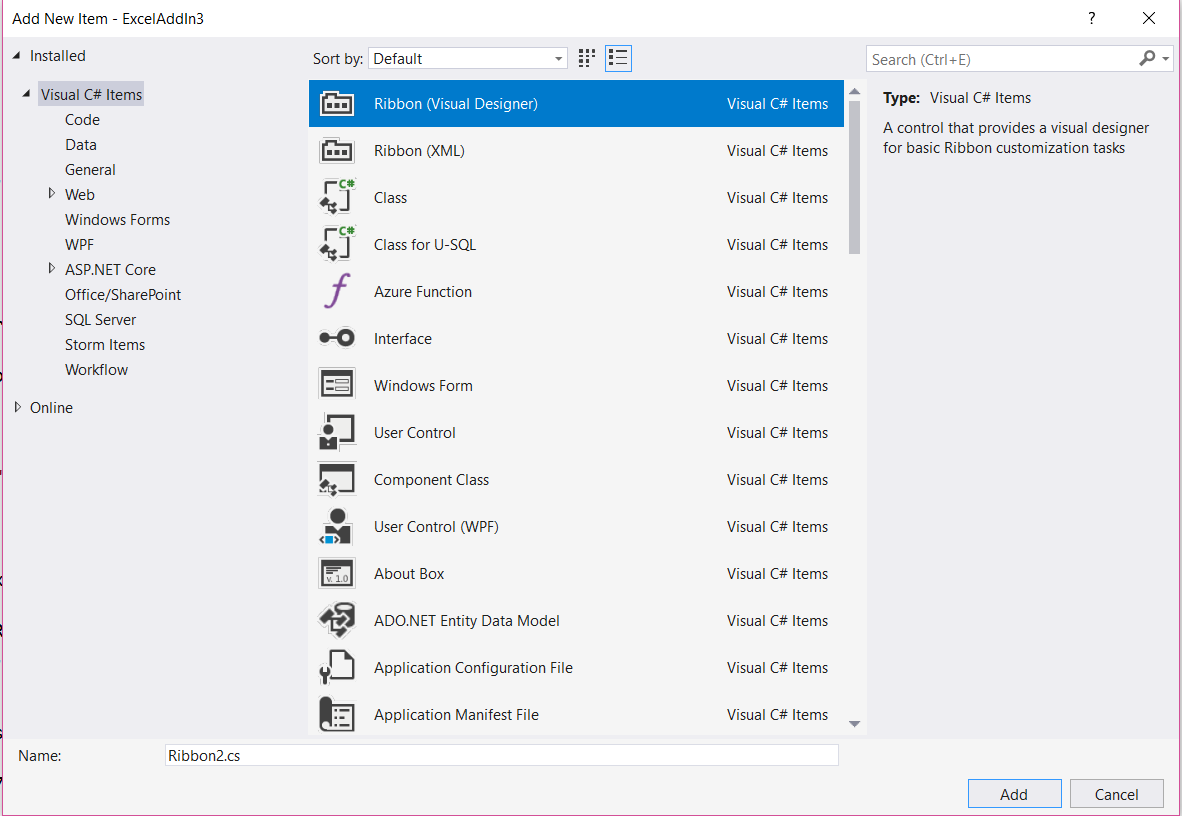Expand the Online templates node
The width and height of the screenshot is (1182, 816).
pyautogui.click(x=17, y=407)
